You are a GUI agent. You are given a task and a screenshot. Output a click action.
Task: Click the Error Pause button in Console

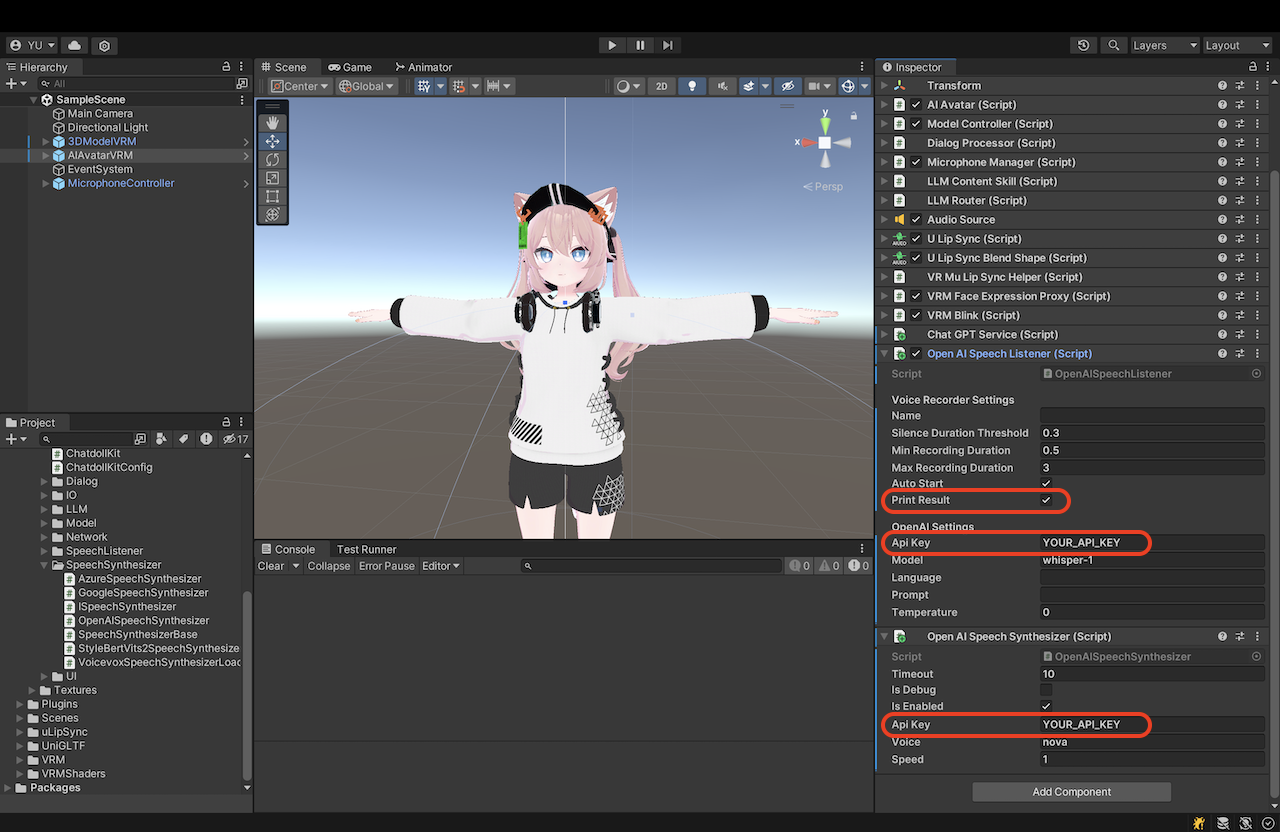[386, 566]
